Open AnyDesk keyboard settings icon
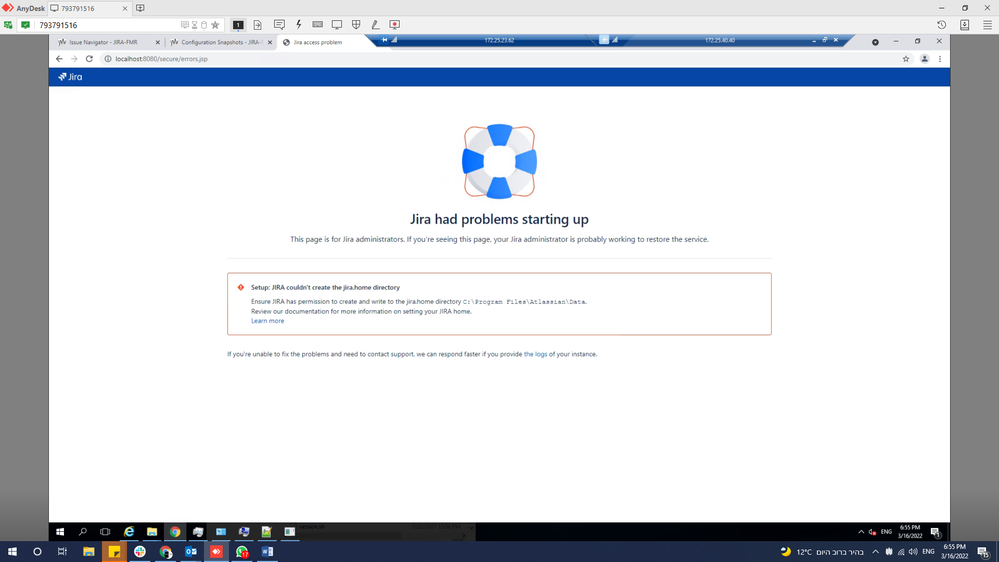Screen dimensions: 999x562 coord(317,25)
